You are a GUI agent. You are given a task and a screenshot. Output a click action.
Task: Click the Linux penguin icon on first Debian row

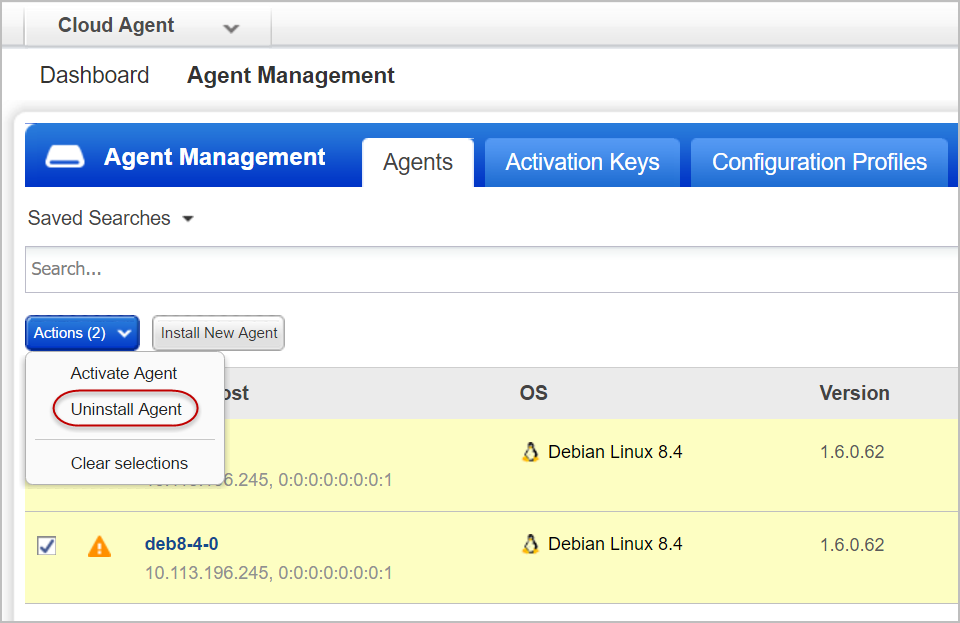point(530,451)
